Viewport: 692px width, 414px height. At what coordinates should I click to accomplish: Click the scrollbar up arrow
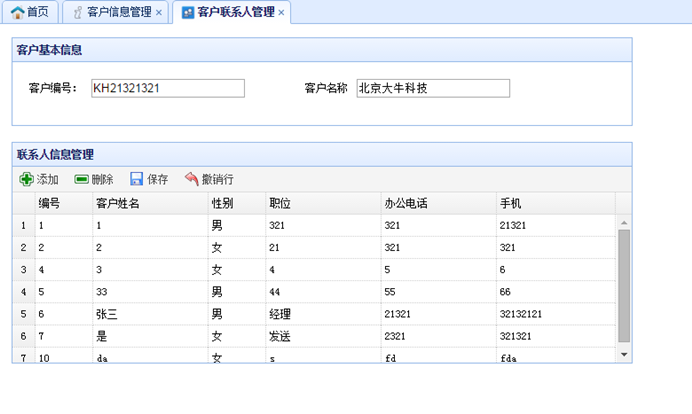point(624,223)
